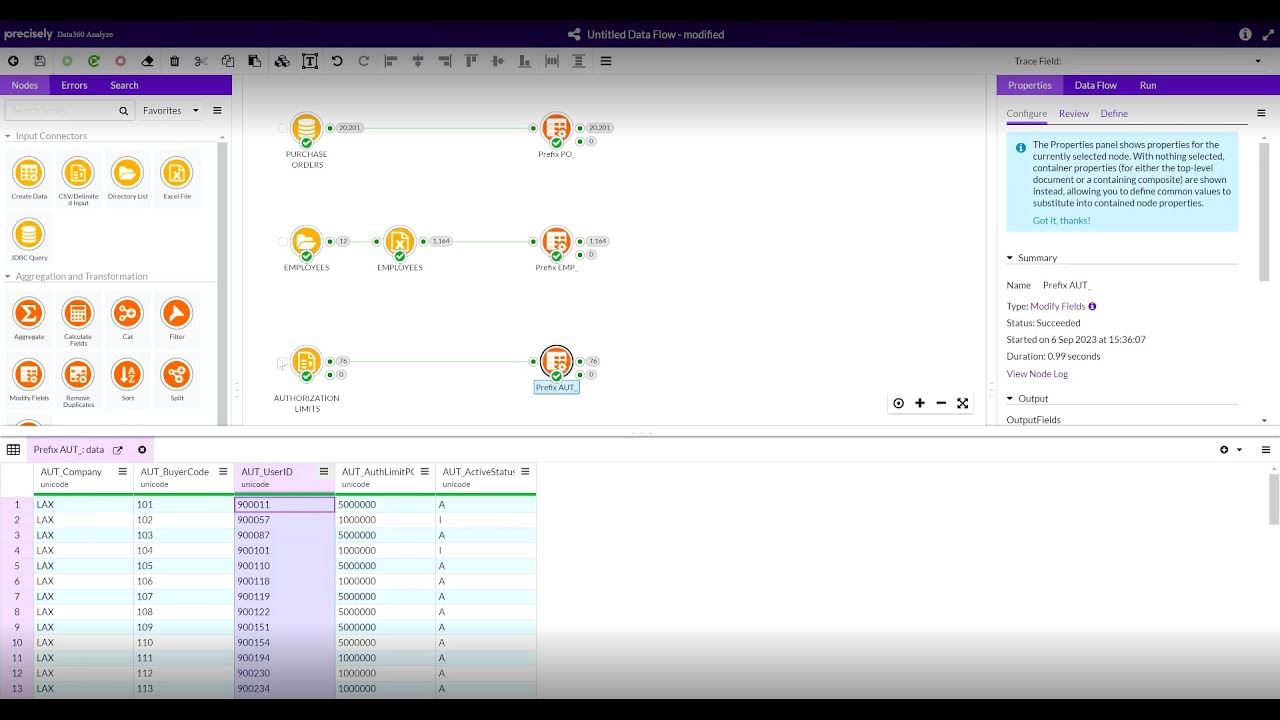
Task: Delete selection with the trash icon
Action: (175, 61)
